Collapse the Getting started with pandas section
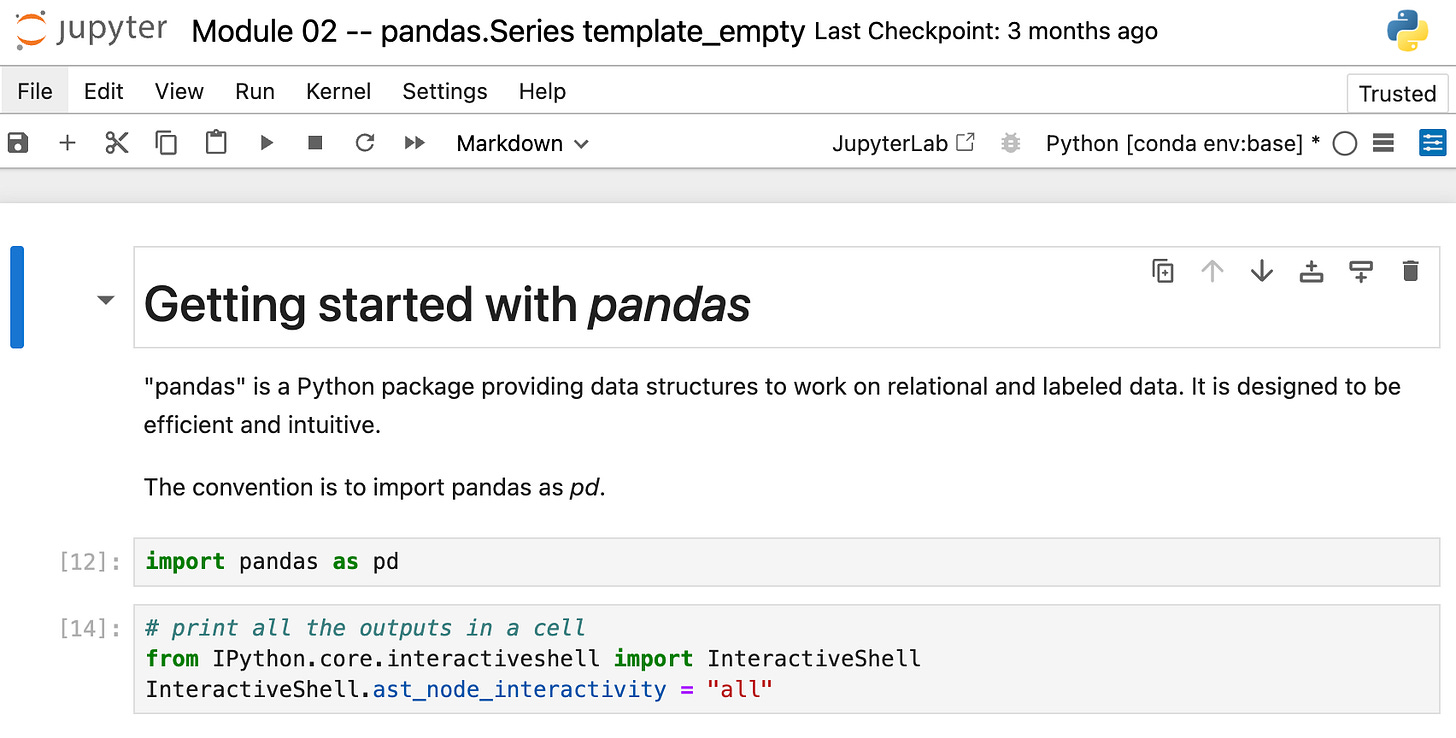Viewport: 1456px width, 738px height. click(105, 299)
